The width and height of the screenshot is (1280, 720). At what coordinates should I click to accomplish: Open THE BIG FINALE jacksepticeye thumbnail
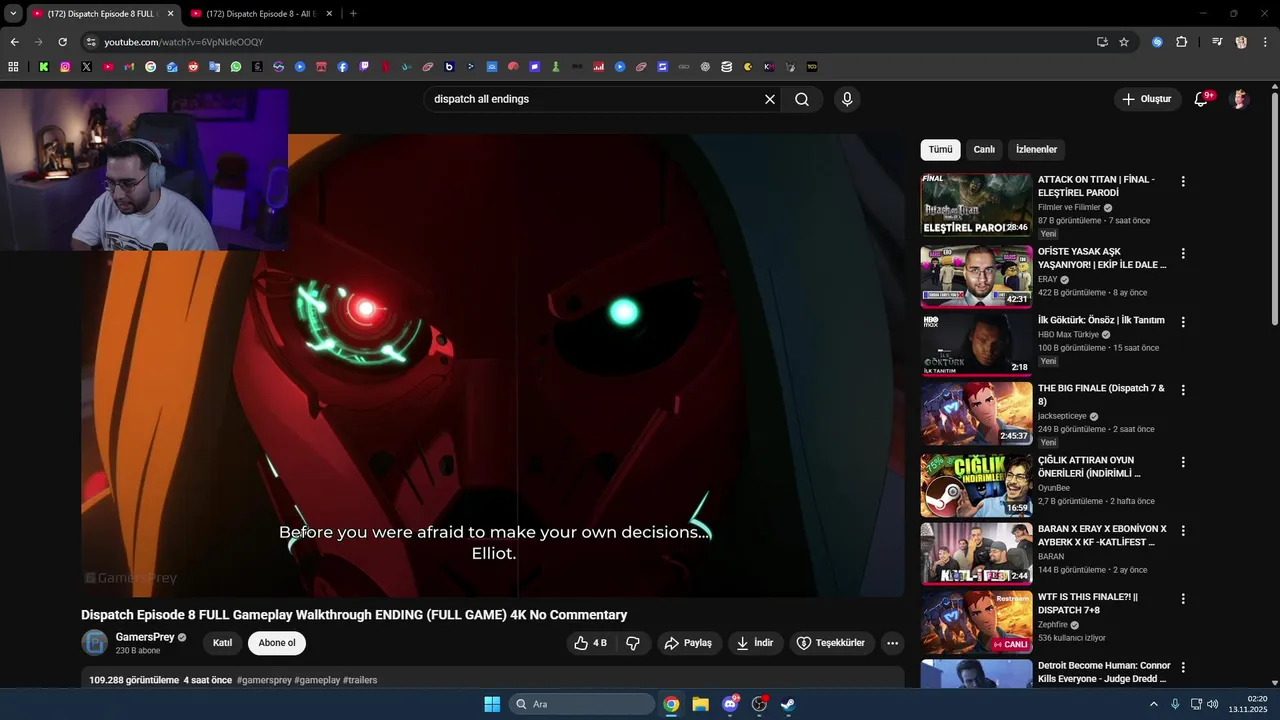[x=976, y=414]
